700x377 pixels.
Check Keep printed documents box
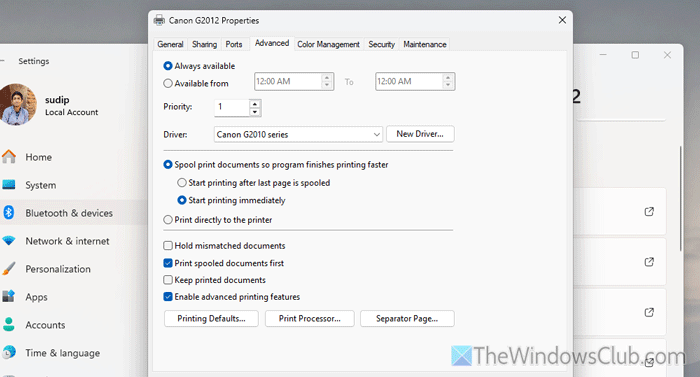pyautogui.click(x=168, y=280)
